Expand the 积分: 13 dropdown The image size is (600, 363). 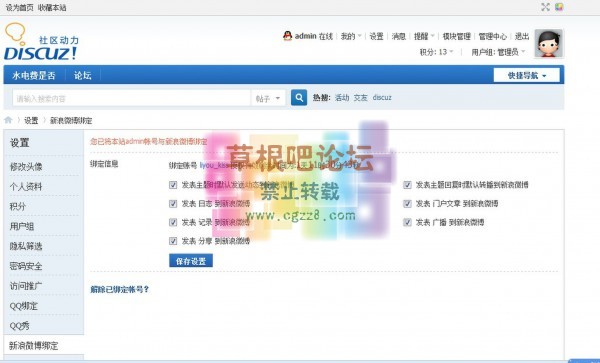pos(436,52)
